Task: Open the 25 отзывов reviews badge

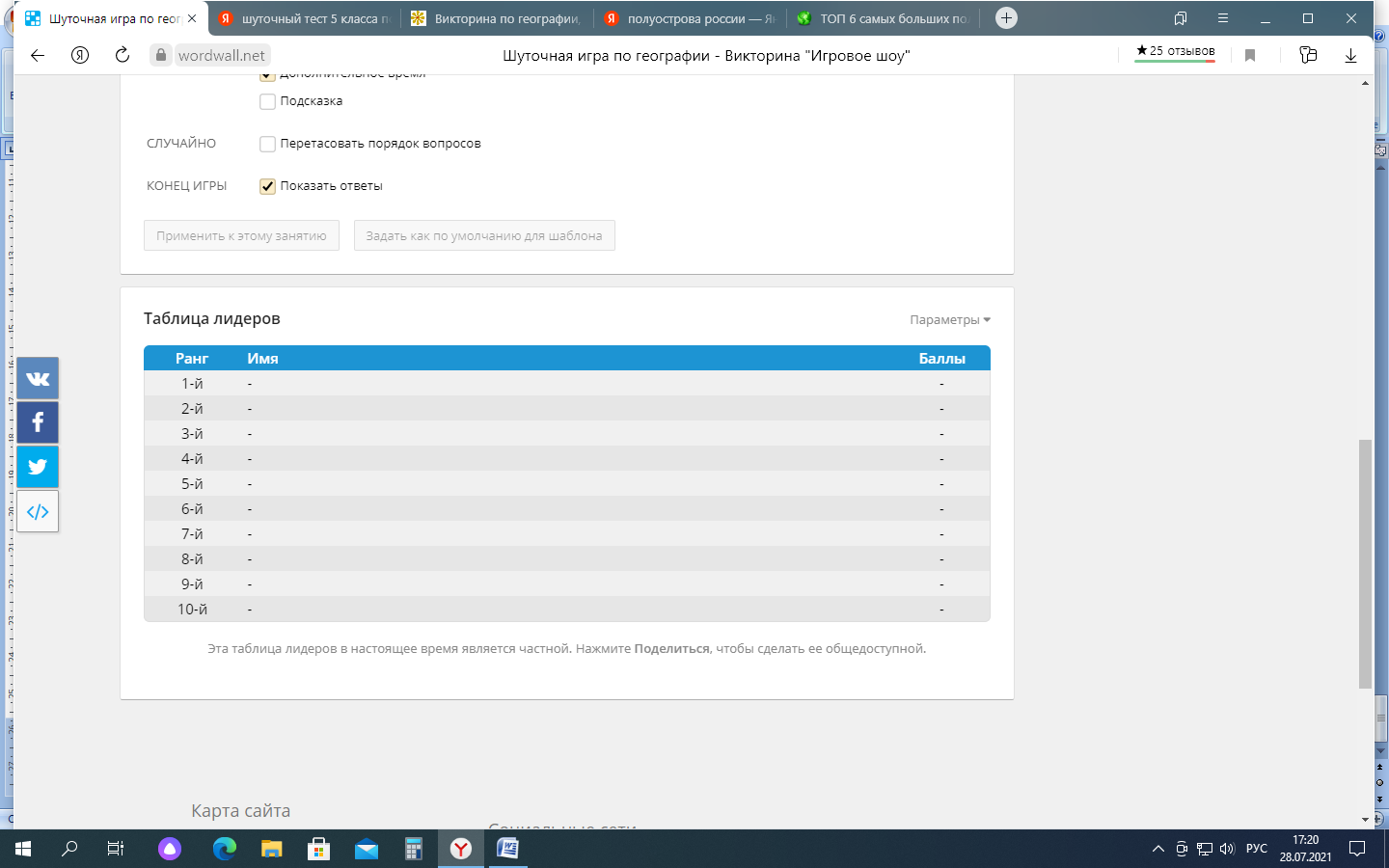Action: coord(1175,52)
